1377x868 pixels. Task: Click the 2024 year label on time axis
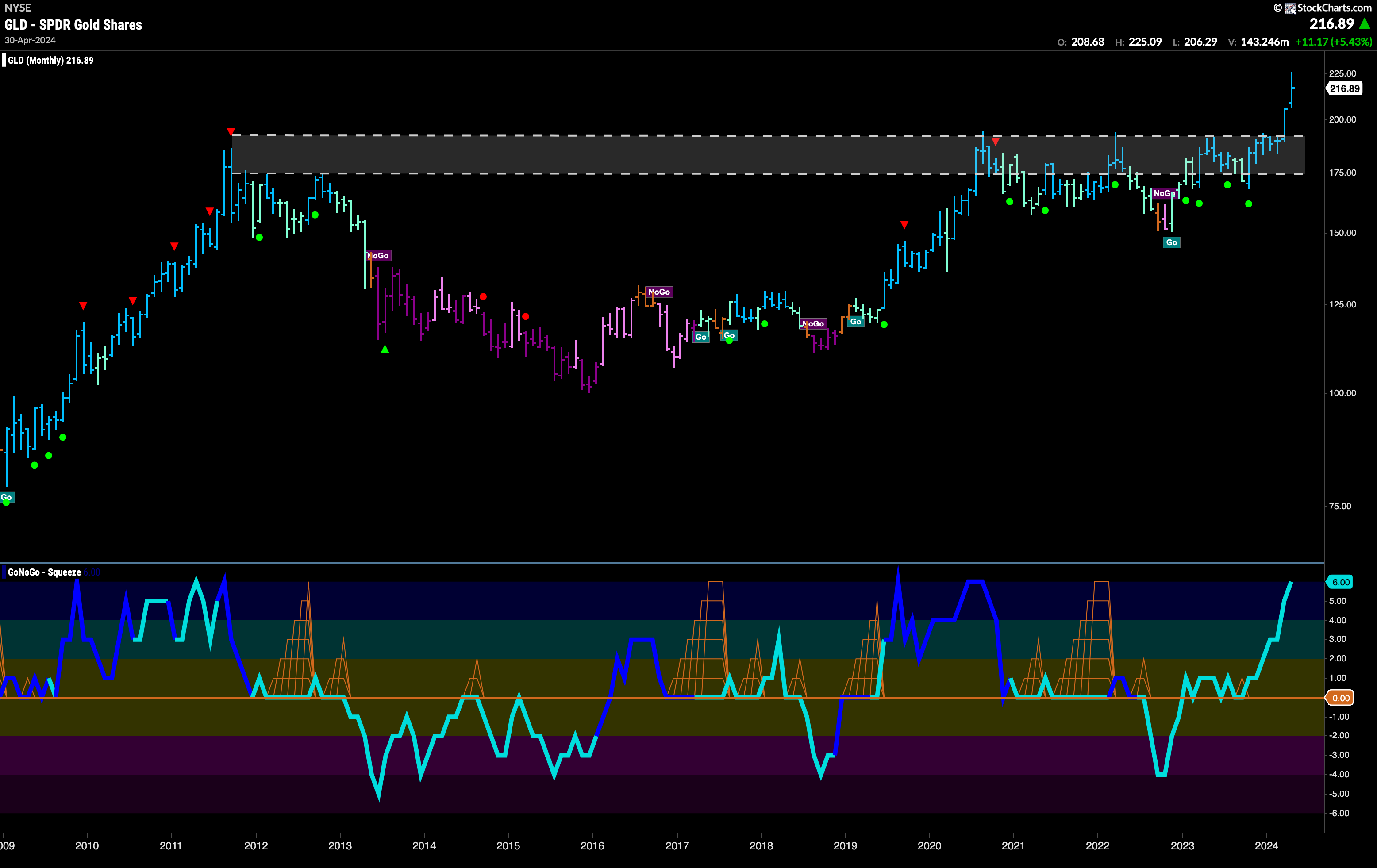tap(1266, 846)
